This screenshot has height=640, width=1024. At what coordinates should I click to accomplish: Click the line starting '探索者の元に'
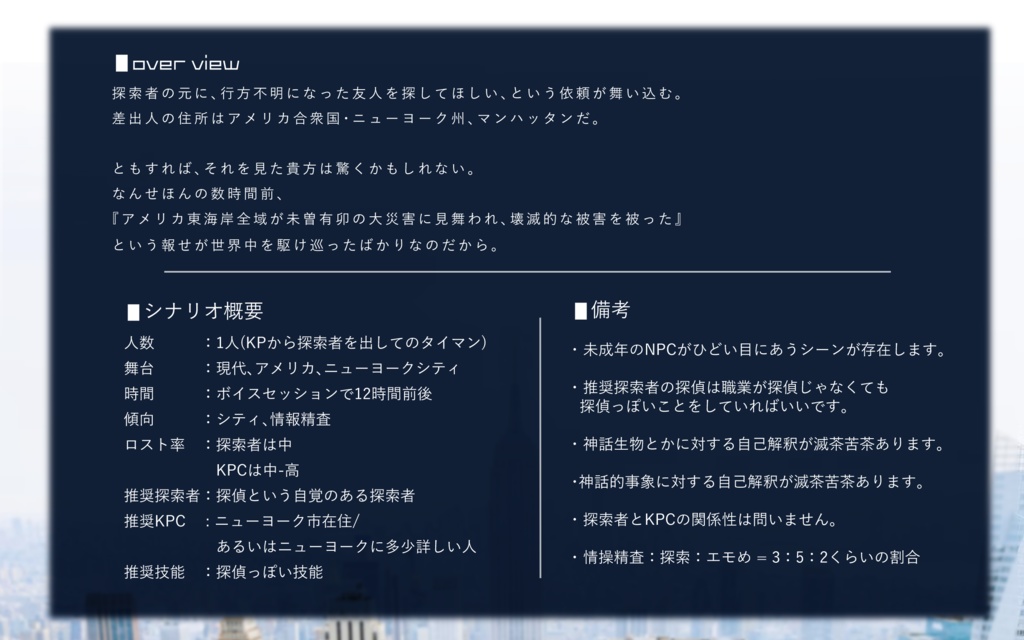[398, 93]
